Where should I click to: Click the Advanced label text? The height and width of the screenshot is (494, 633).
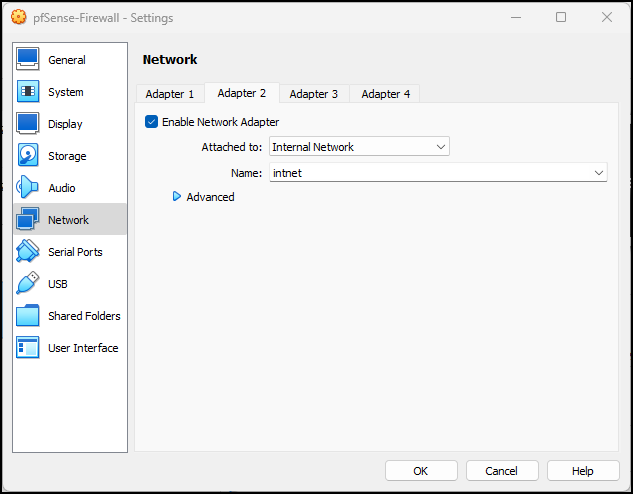(210, 197)
